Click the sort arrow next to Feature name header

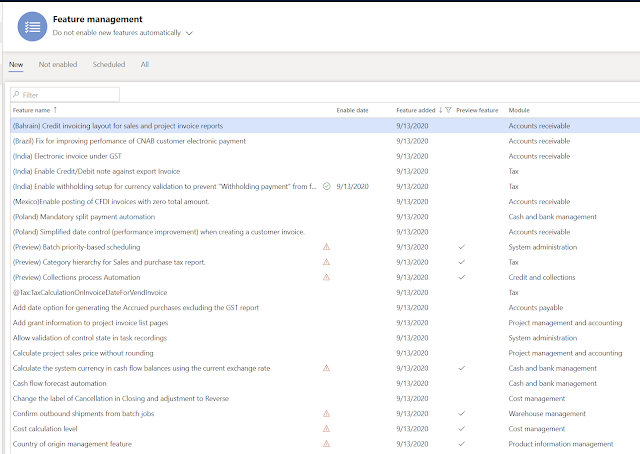pos(56,110)
